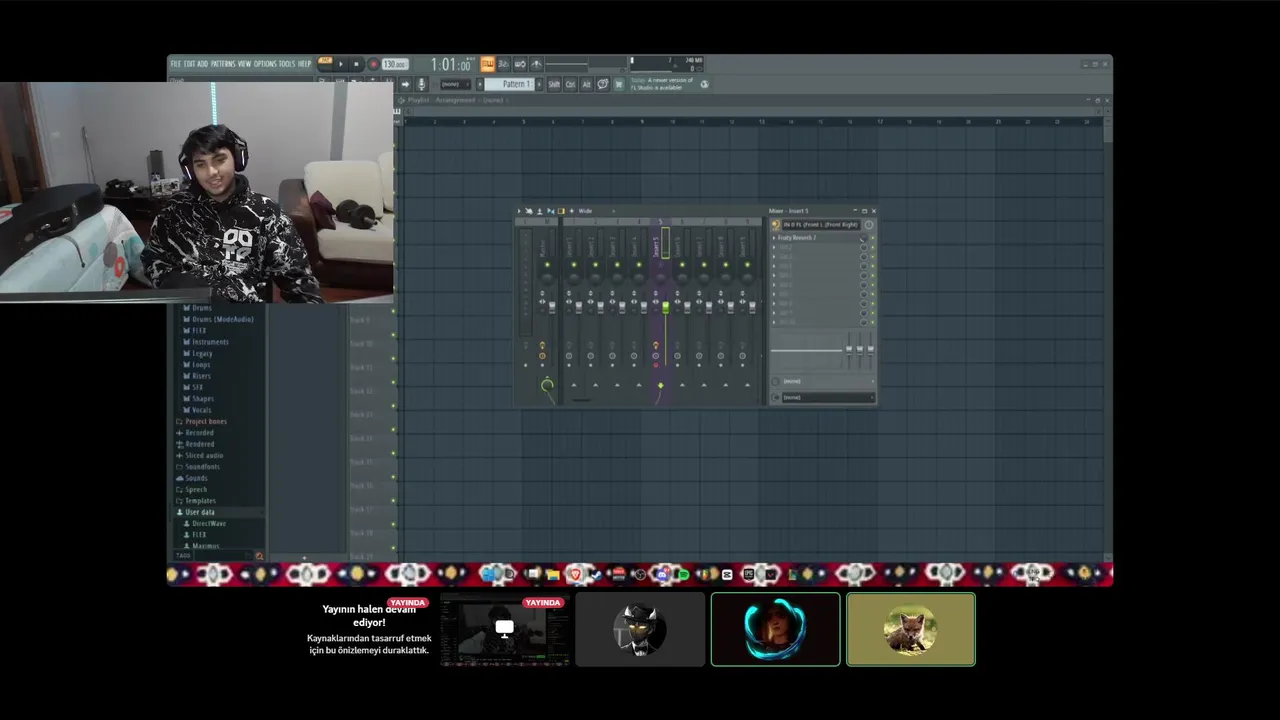Open the Instruments browser folder
The height and width of the screenshot is (720, 1280).
coord(207,342)
